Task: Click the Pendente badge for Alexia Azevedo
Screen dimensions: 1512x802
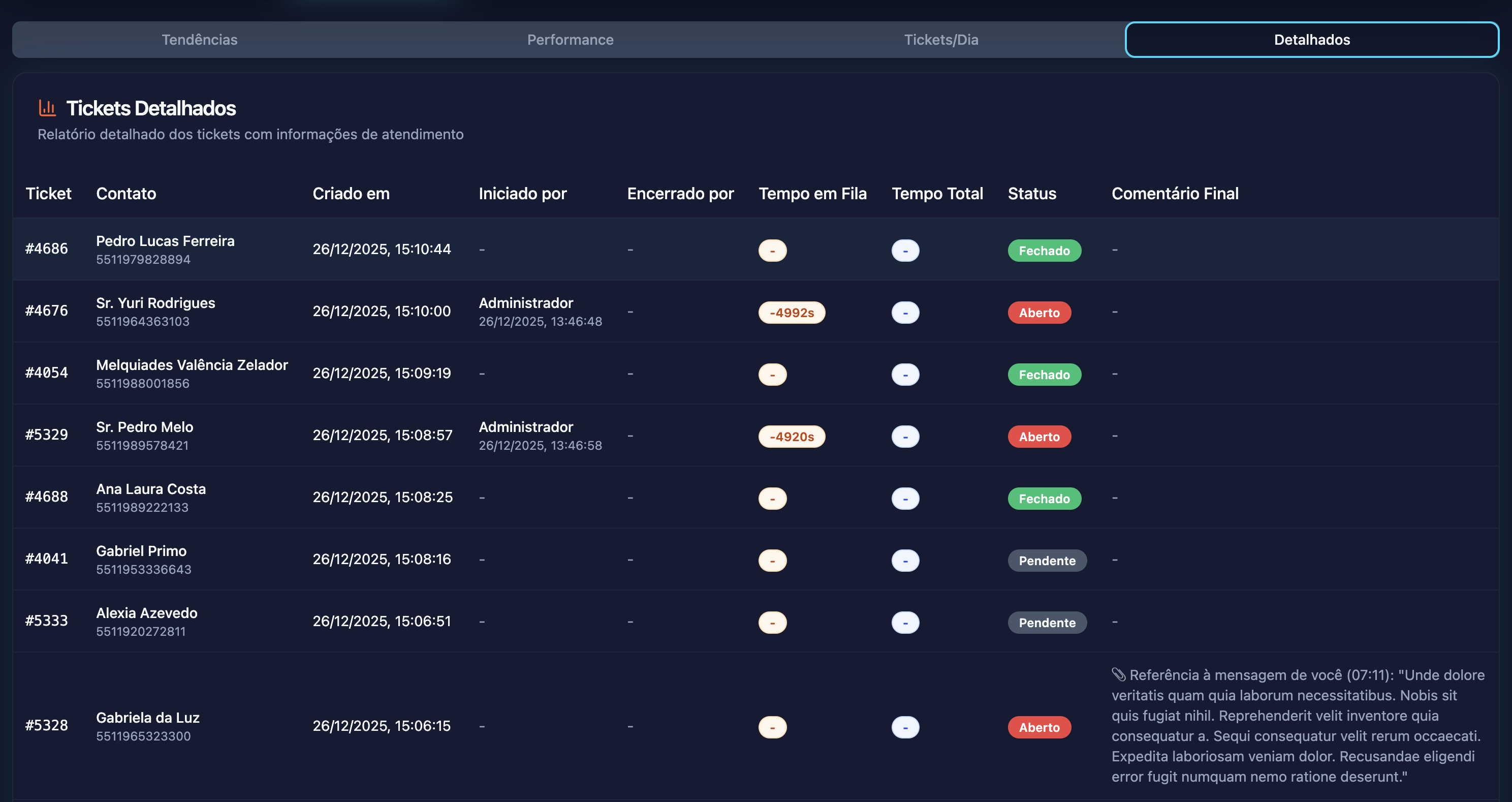Action: (1047, 623)
